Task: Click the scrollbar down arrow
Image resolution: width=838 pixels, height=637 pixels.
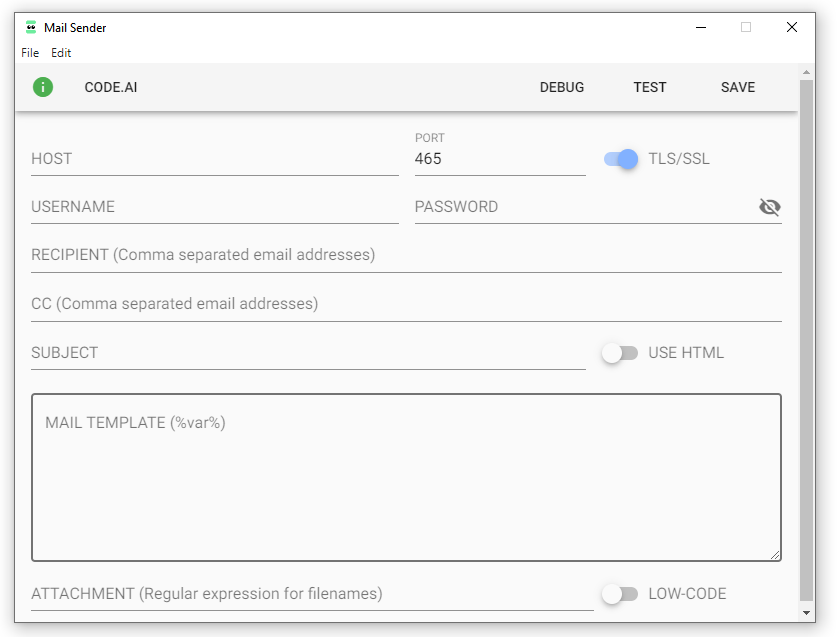Action: point(806,612)
